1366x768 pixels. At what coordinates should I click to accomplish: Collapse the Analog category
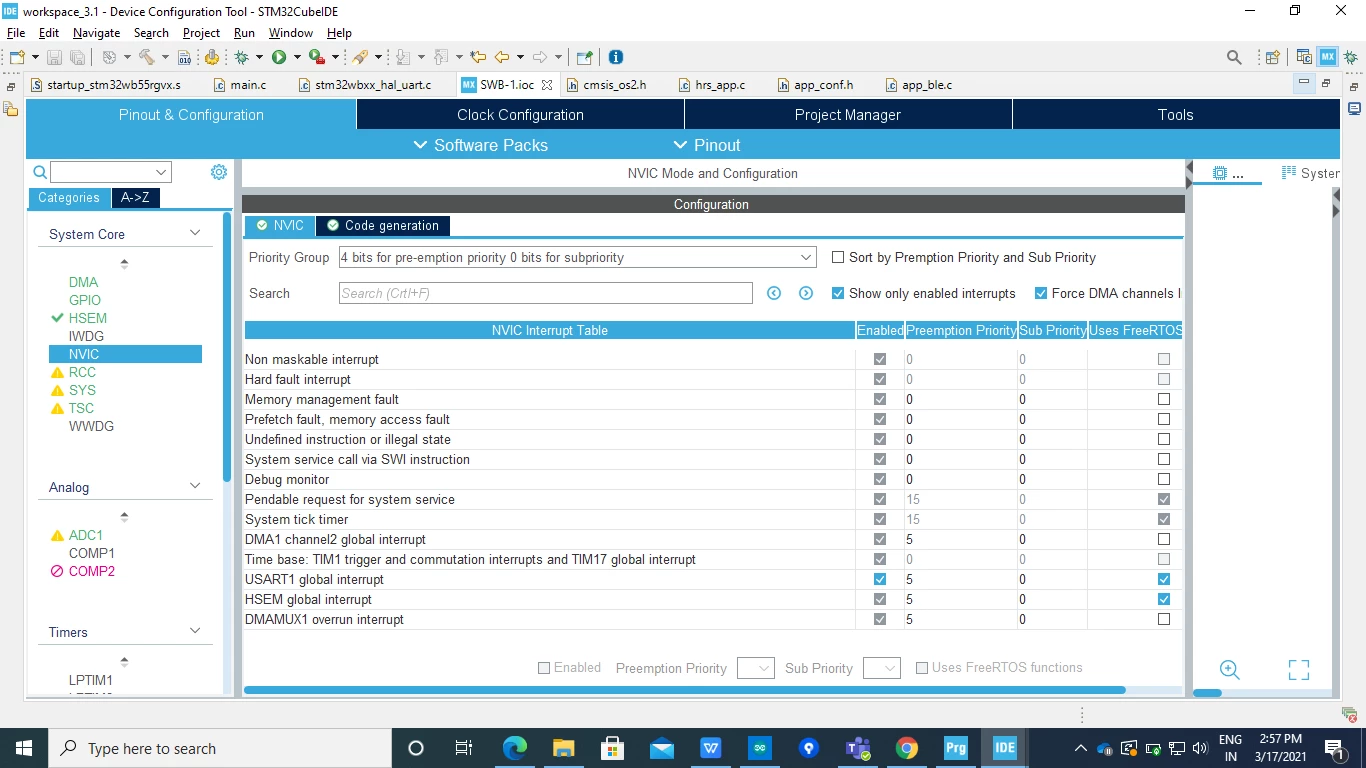[x=195, y=486]
